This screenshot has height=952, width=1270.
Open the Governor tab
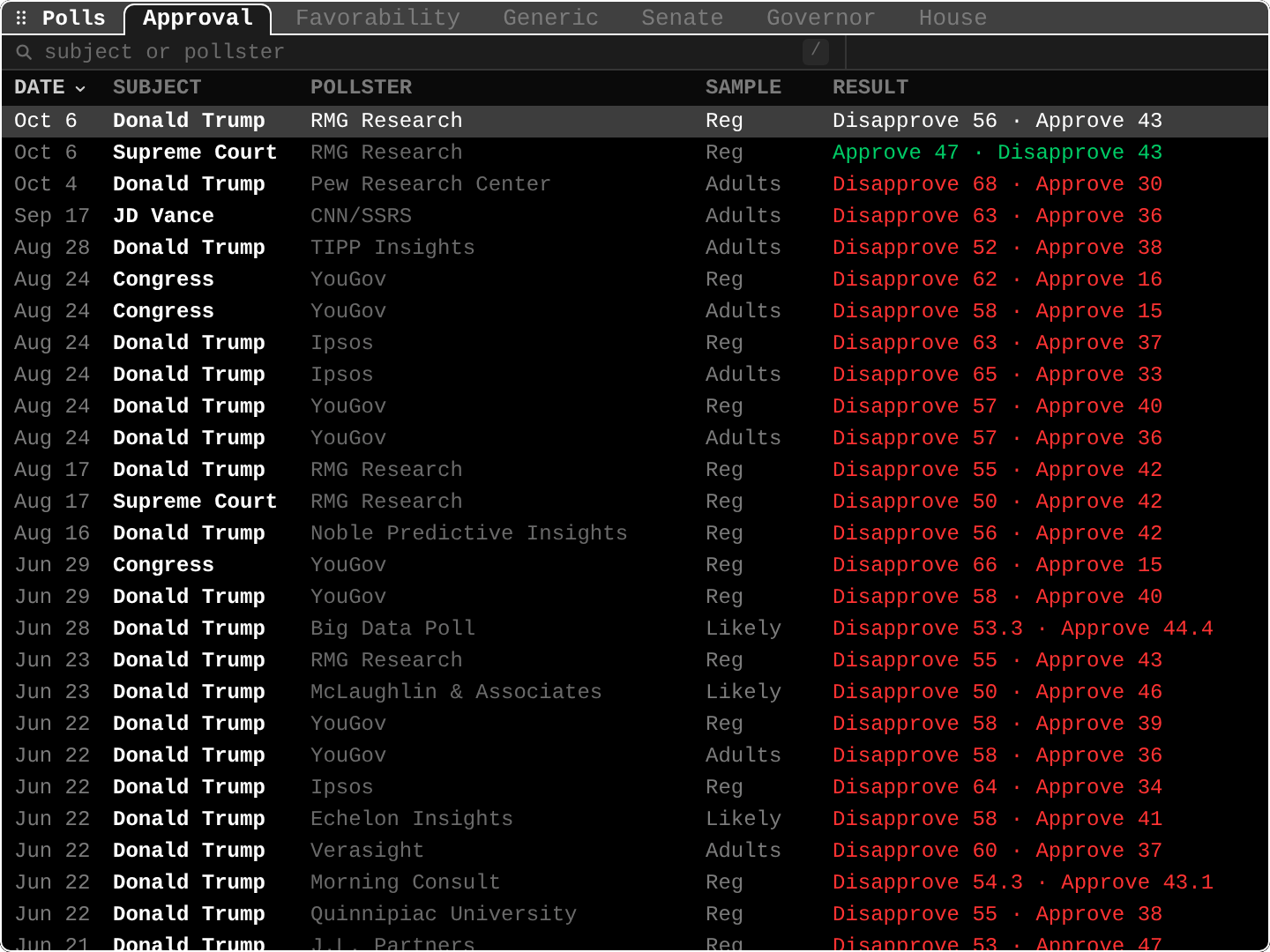pyautogui.click(x=820, y=18)
